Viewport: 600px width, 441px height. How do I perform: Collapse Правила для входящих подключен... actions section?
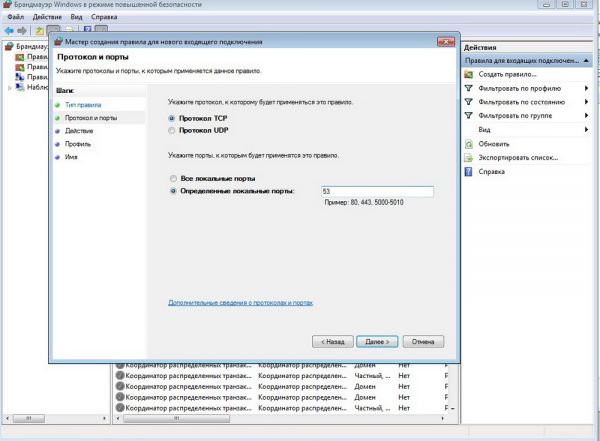[586, 60]
